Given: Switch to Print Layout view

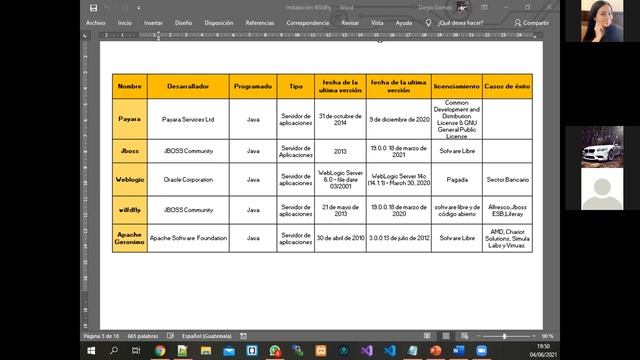Looking at the screenshot, I should click(446, 336).
